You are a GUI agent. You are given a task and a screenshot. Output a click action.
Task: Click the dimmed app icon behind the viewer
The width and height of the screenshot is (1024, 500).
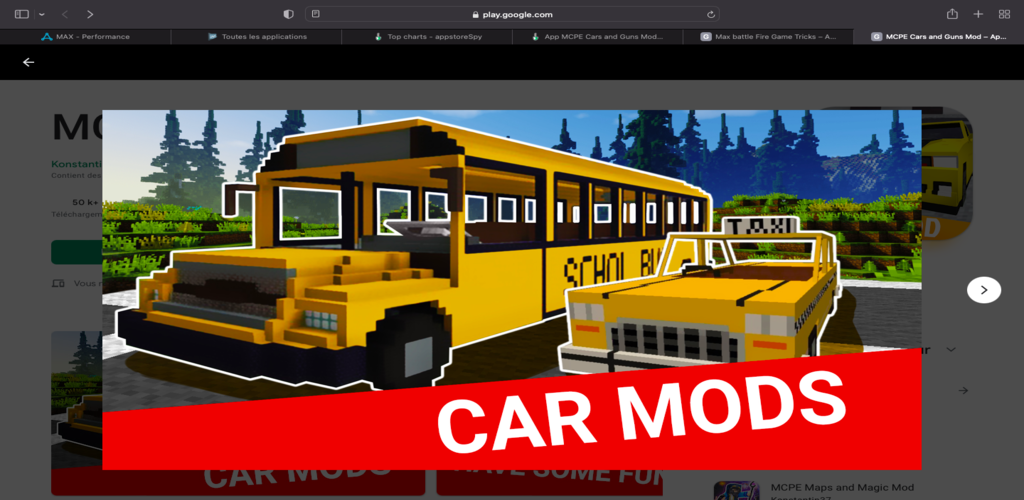point(947,174)
